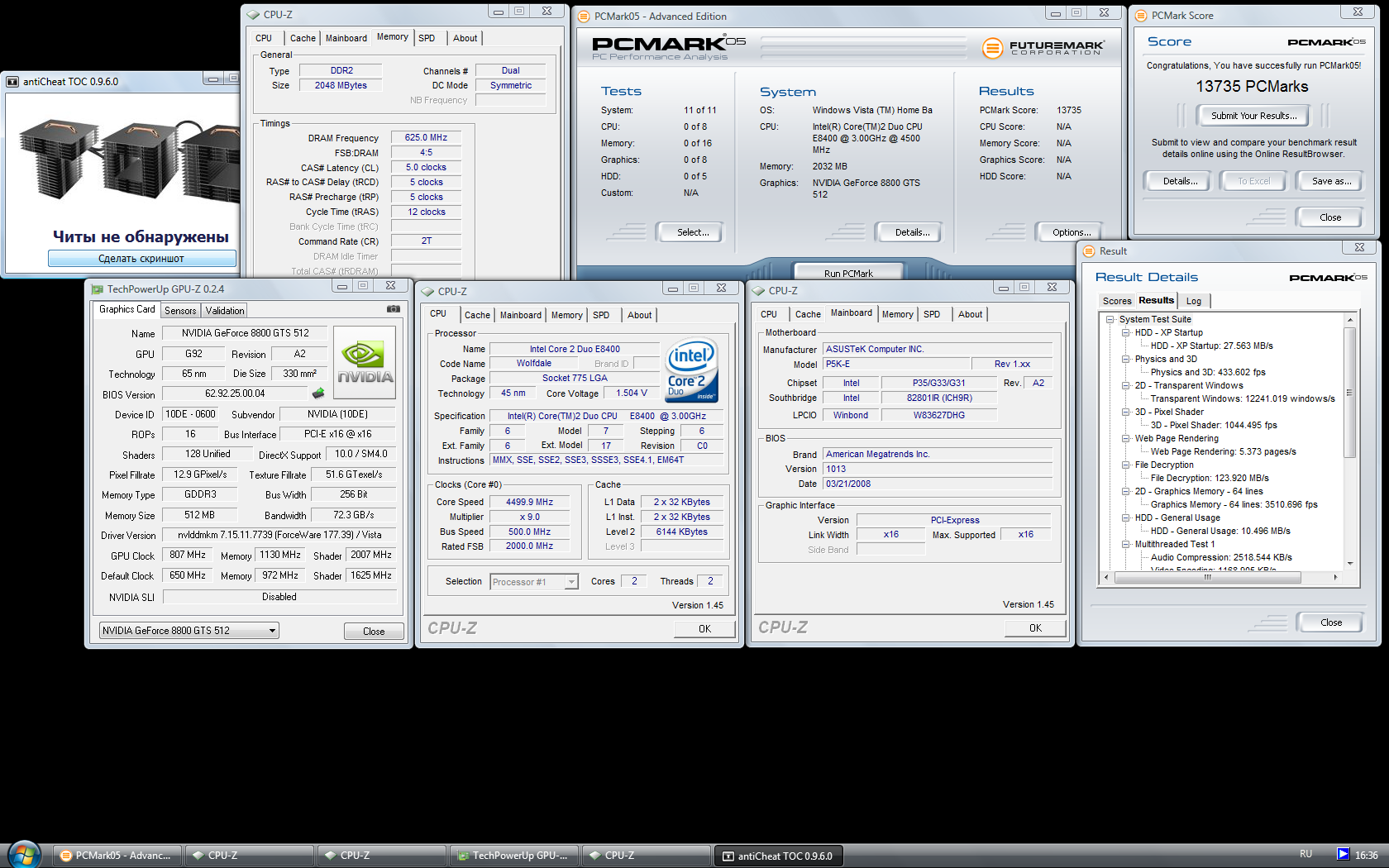This screenshot has height=868, width=1389.
Task: Click Submit Your Results button
Action: (1254, 116)
